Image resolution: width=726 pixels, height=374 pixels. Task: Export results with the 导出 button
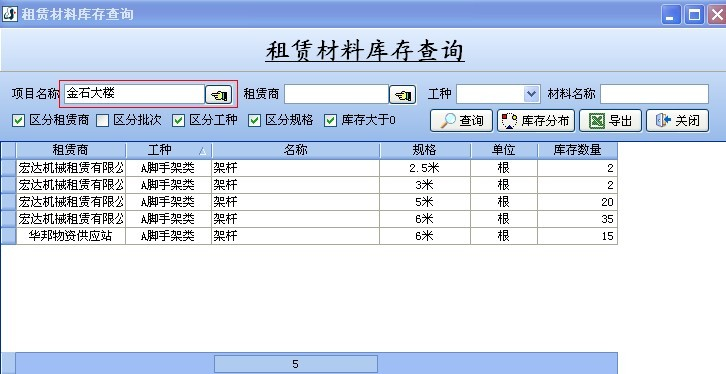point(610,121)
